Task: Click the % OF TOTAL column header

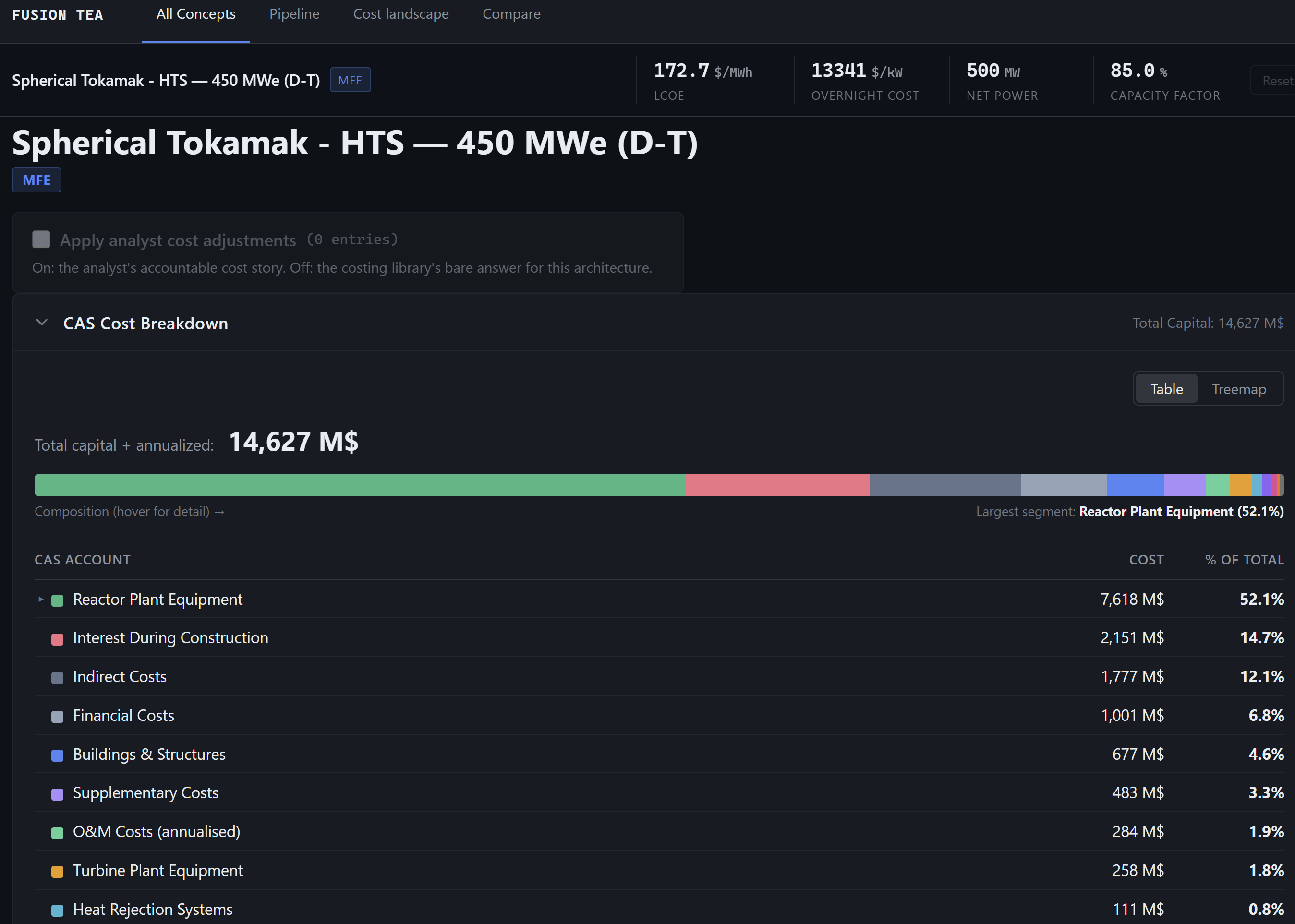Action: [1244, 560]
